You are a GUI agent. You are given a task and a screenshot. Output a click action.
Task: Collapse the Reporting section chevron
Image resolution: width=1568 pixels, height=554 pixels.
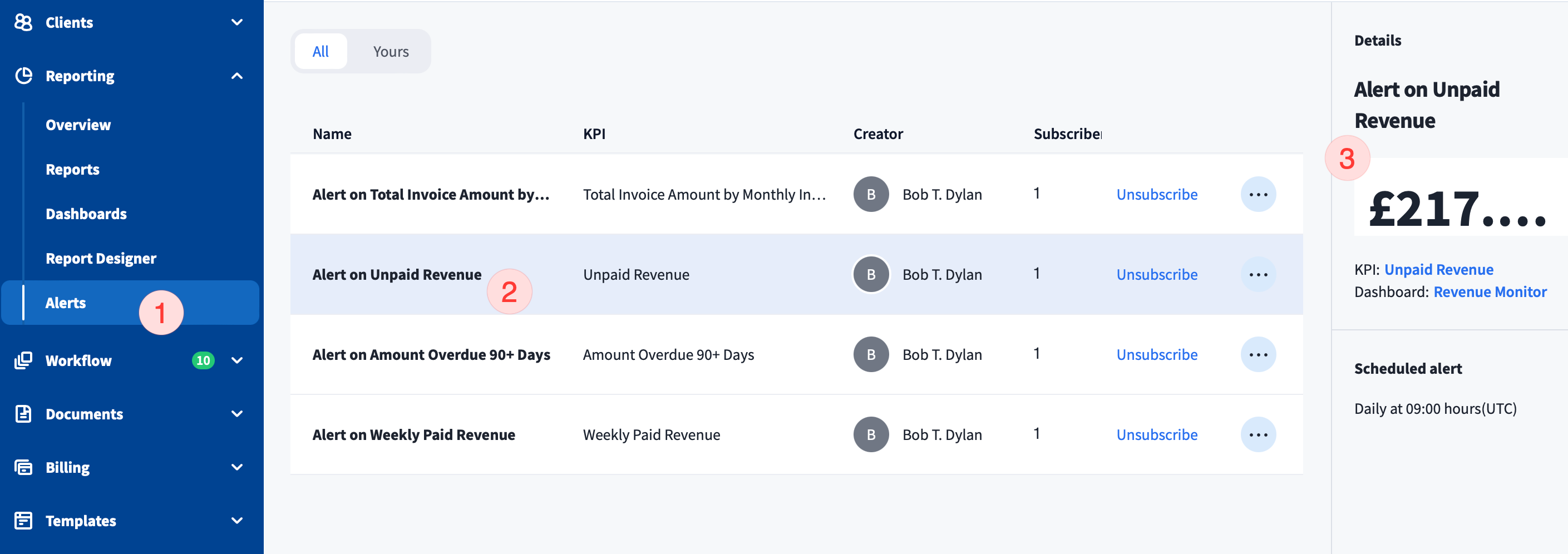click(237, 76)
